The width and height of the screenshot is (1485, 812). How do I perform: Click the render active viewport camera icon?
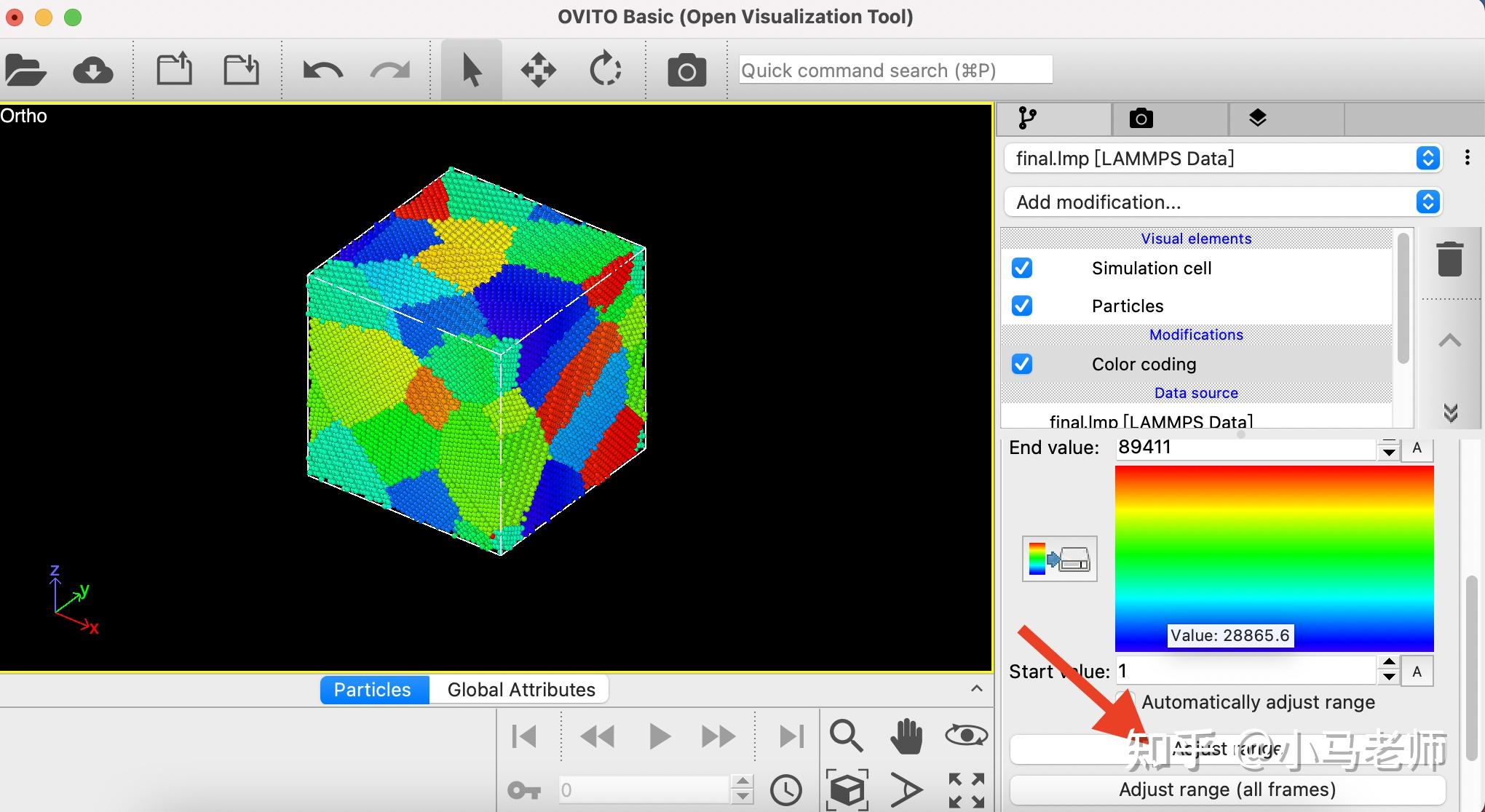686,71
